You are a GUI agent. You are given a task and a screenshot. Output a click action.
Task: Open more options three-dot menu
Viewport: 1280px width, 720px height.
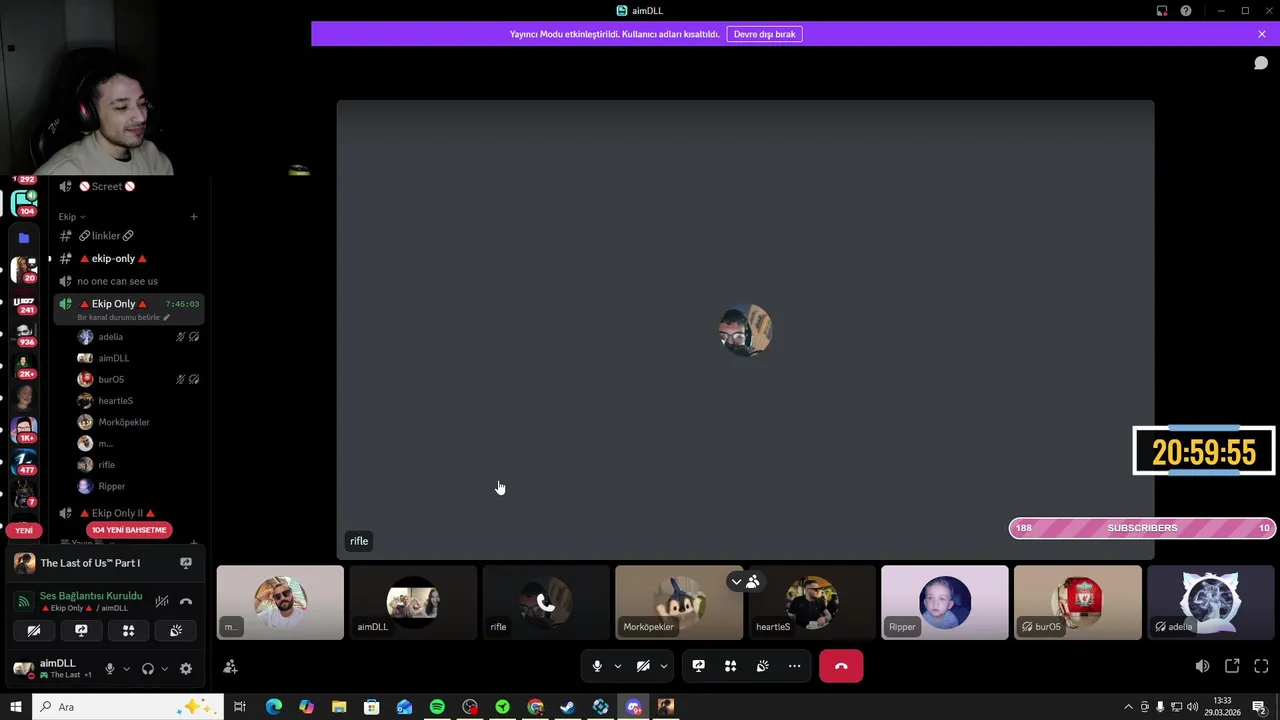pyautogui.click(x=795, y=666)
